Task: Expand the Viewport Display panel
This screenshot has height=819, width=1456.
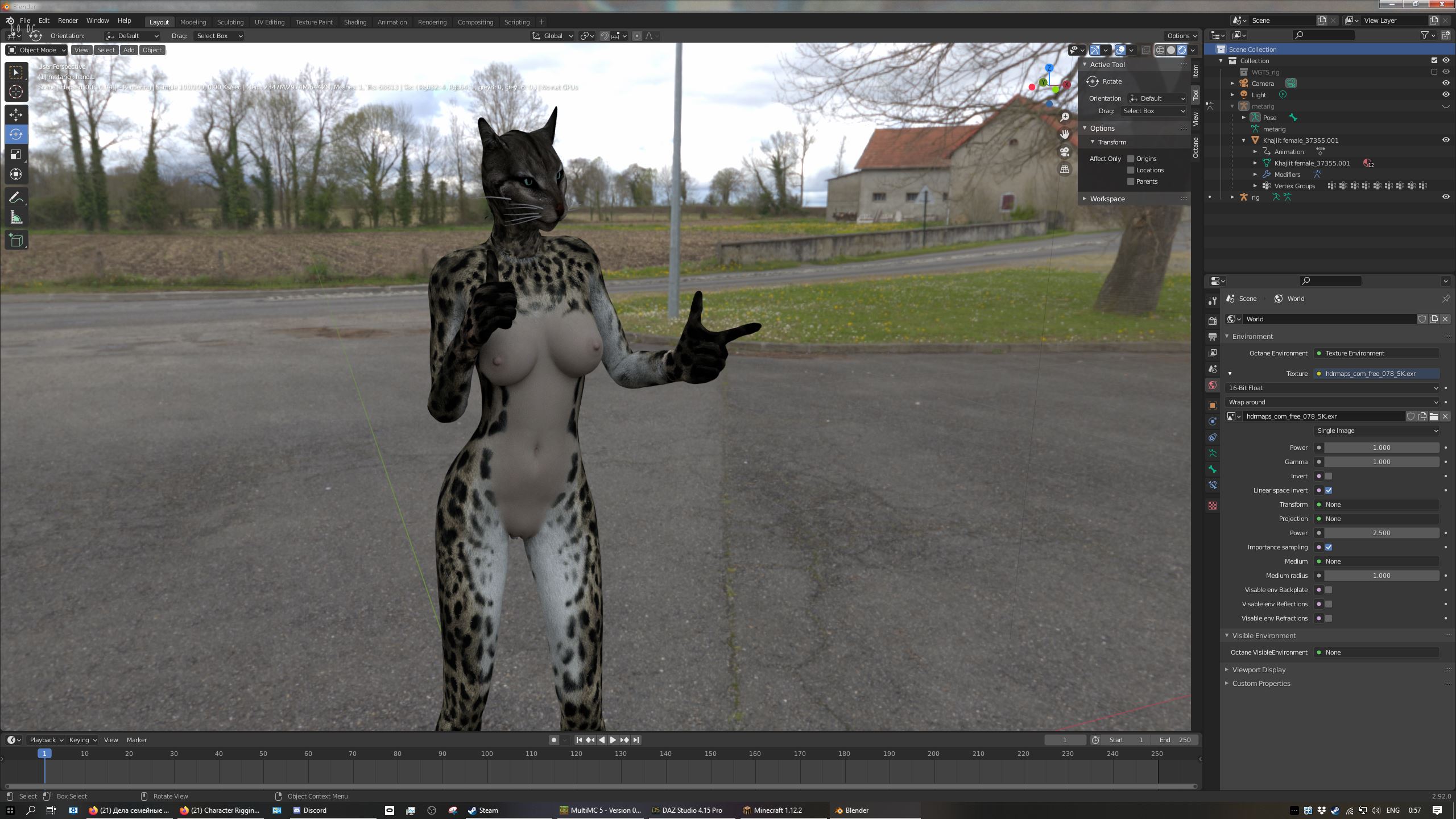Action: point(1259,669)
